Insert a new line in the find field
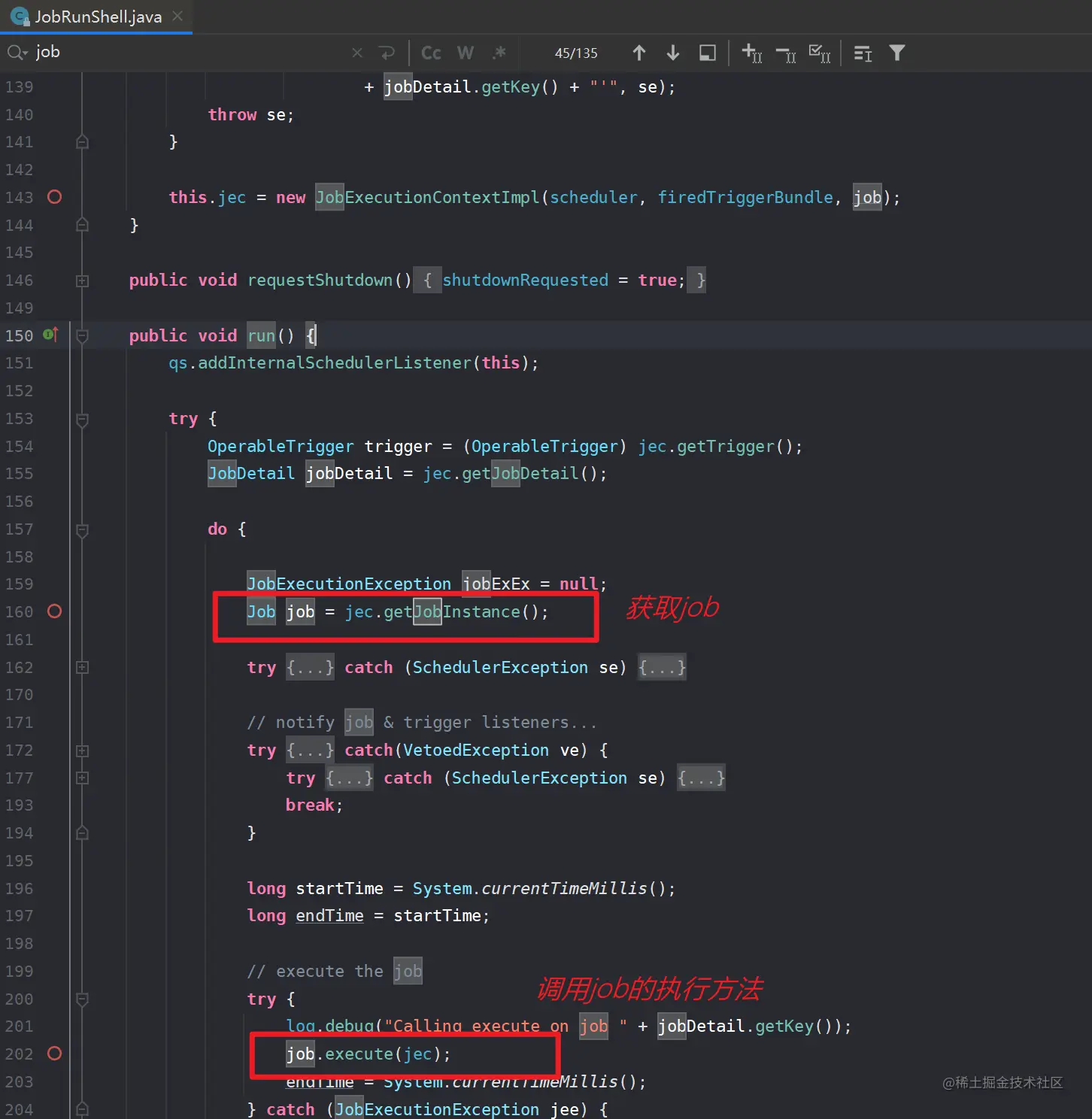 tap(387, 53)
